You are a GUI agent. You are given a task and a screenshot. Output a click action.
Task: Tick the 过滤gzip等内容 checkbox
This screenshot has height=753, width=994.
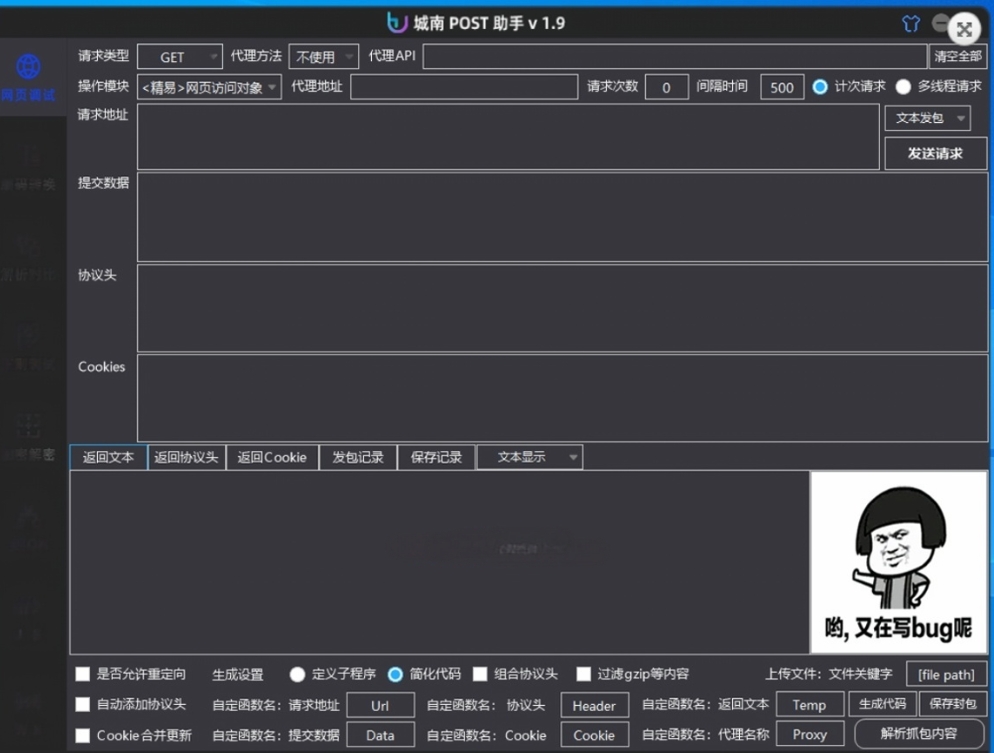pyautogui.click(x=584, y=674)
